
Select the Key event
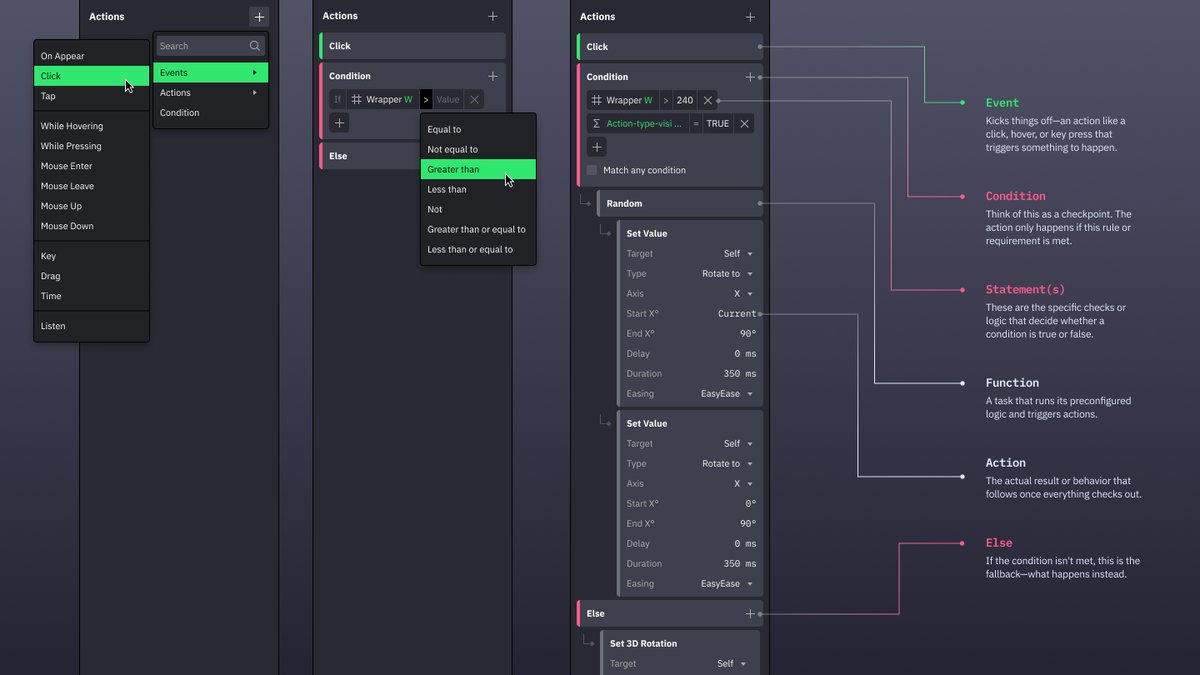tap(92, 256)
